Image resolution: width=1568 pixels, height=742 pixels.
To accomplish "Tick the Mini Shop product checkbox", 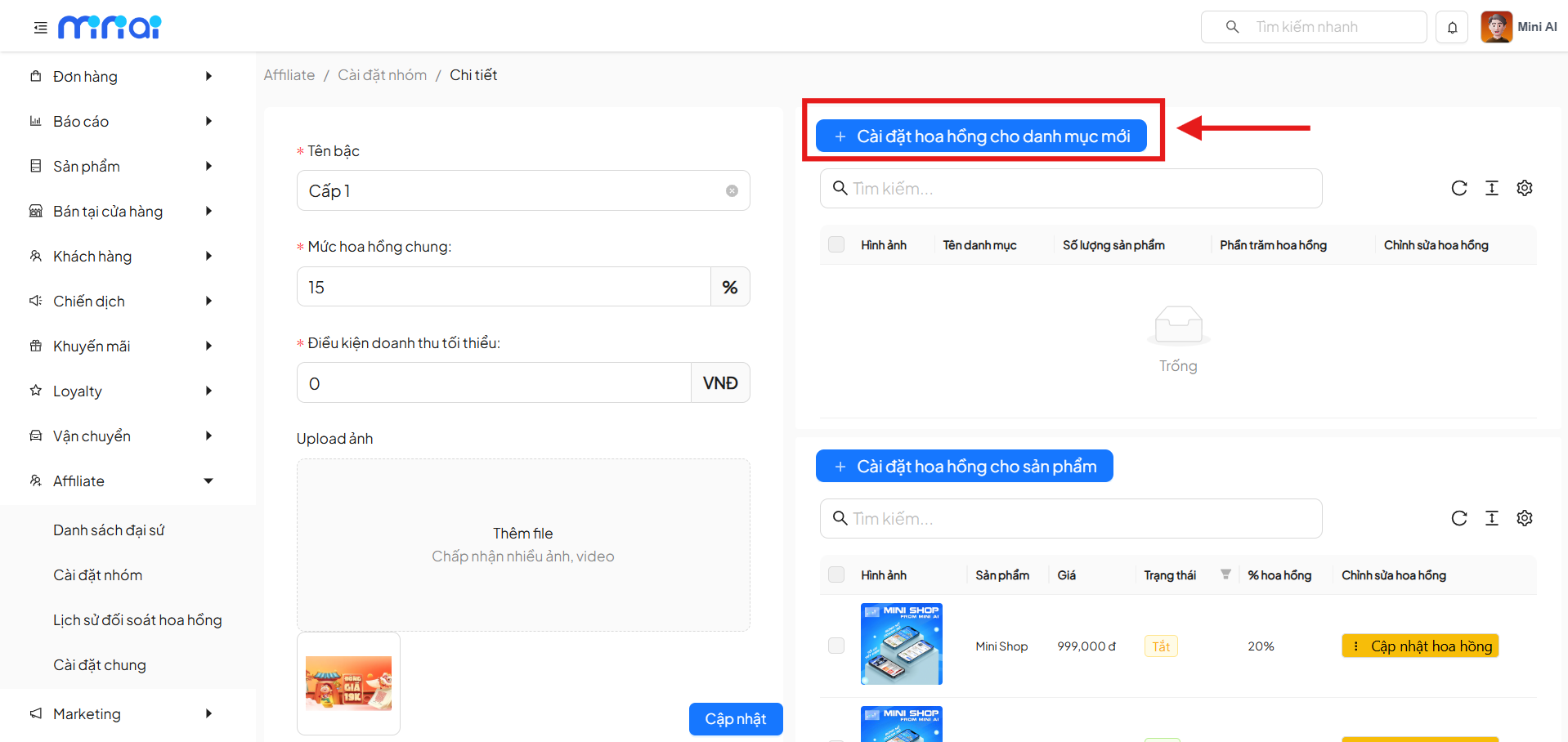I will click(836, 646).
